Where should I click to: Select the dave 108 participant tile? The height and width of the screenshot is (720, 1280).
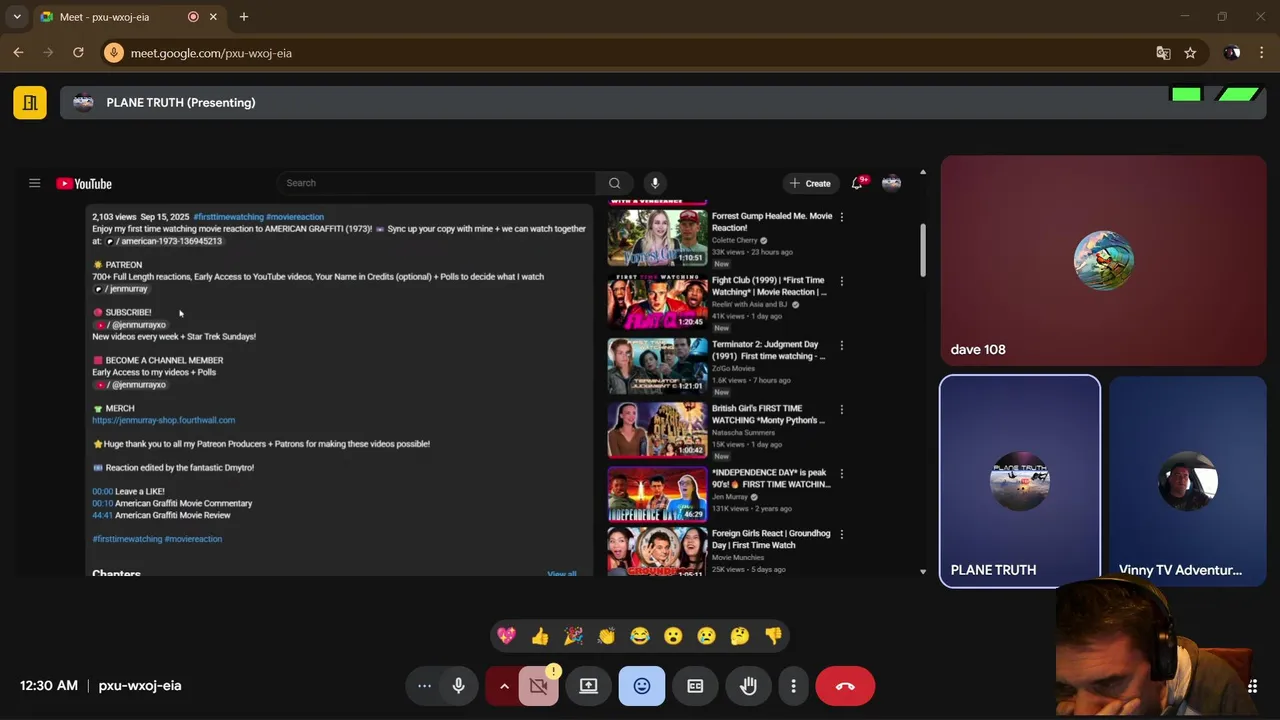click(x=1103, y=260)
